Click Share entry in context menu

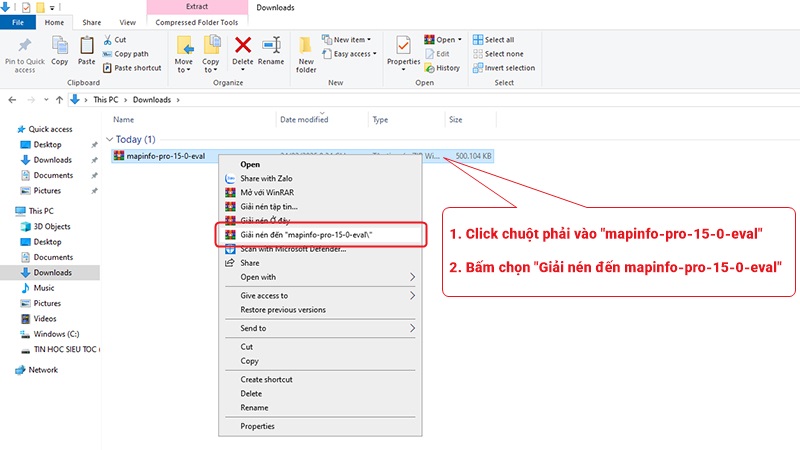pos(320,263)
